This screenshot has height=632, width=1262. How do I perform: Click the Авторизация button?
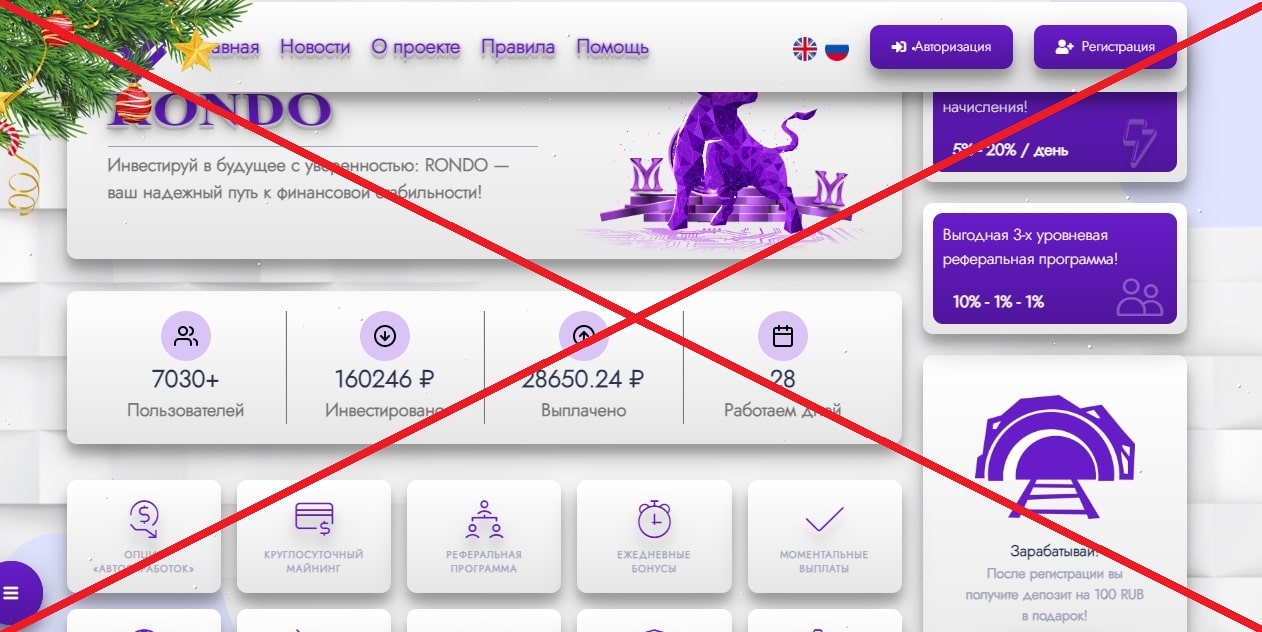click(x=941, y=47)
